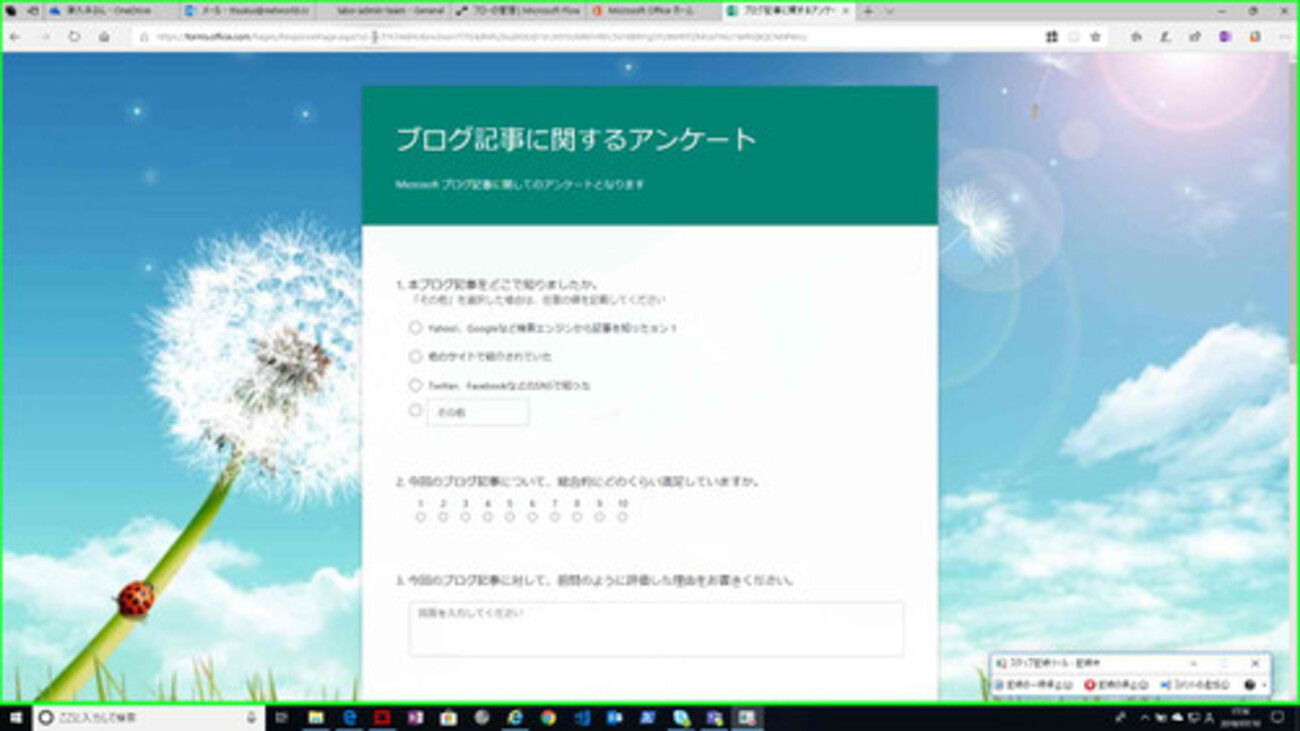1300x731 pixels.
Task: Click the microphone icon in taskbar search
Action: pos(252,718)
